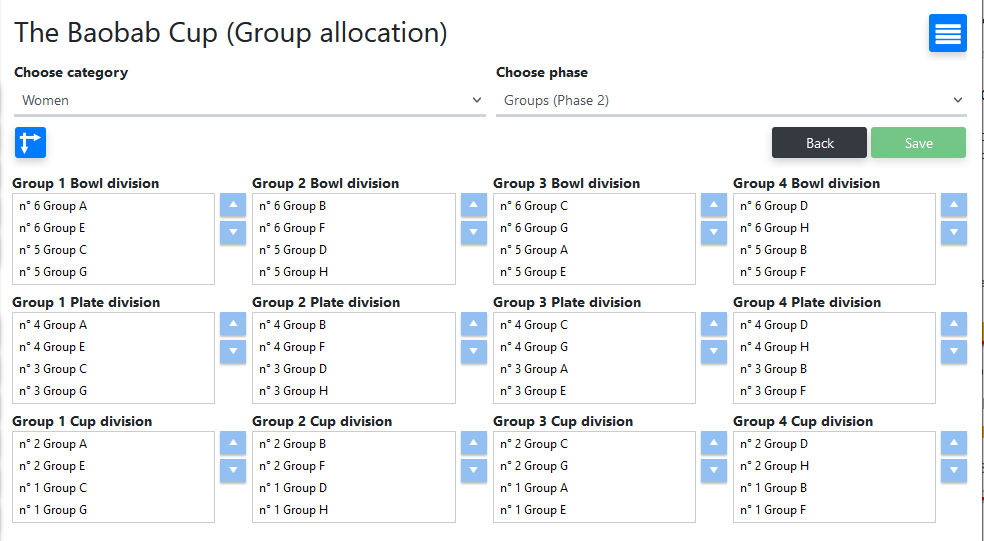Viewport: 984px width, 541px height.
Task: Move down in Group 2 Cup division
Action: point(473,470)
